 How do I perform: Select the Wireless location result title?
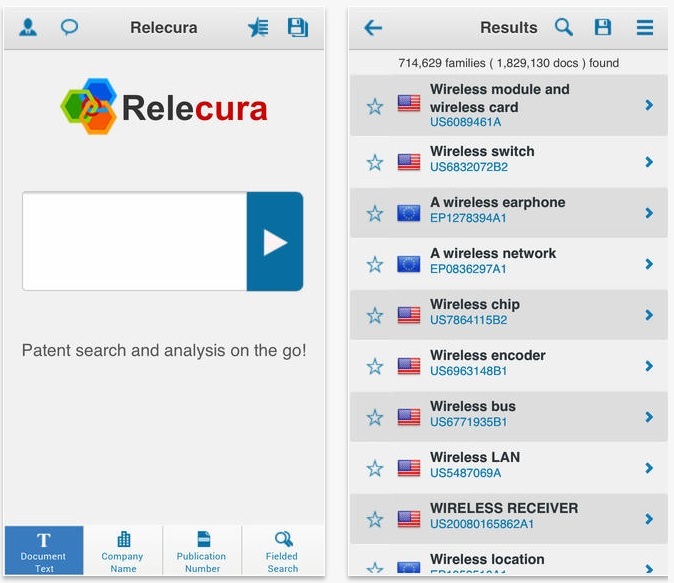click(487, 559)
